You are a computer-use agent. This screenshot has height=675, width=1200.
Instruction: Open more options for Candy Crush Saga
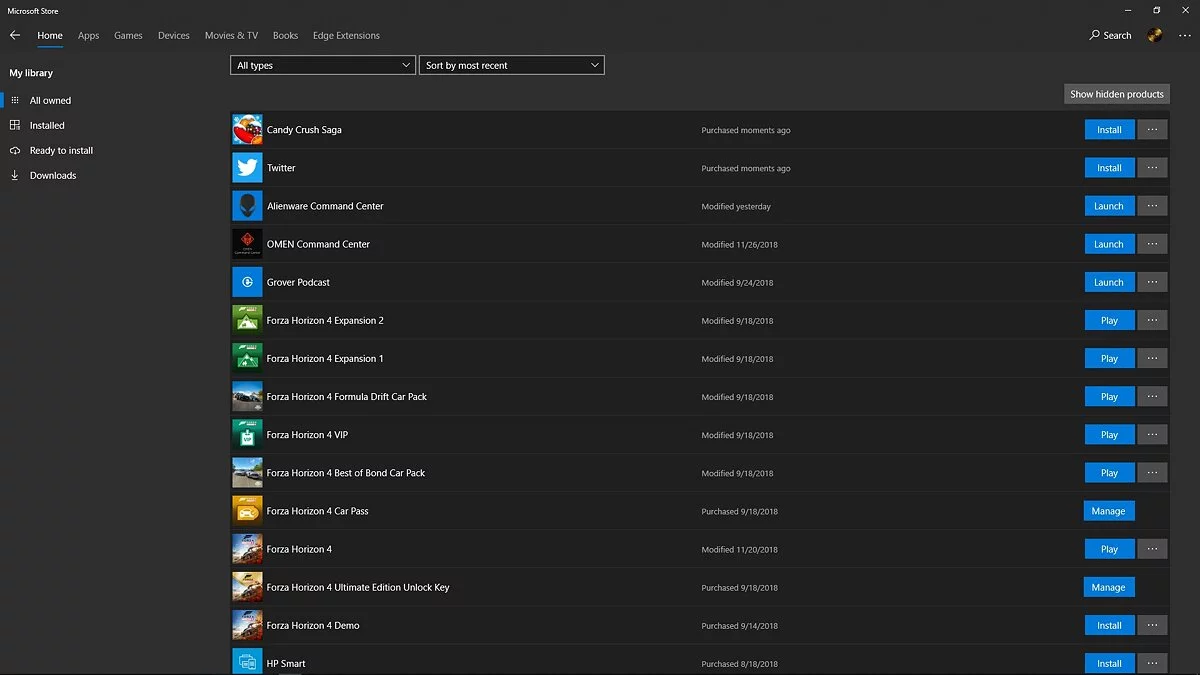(x=1152, y=130)
